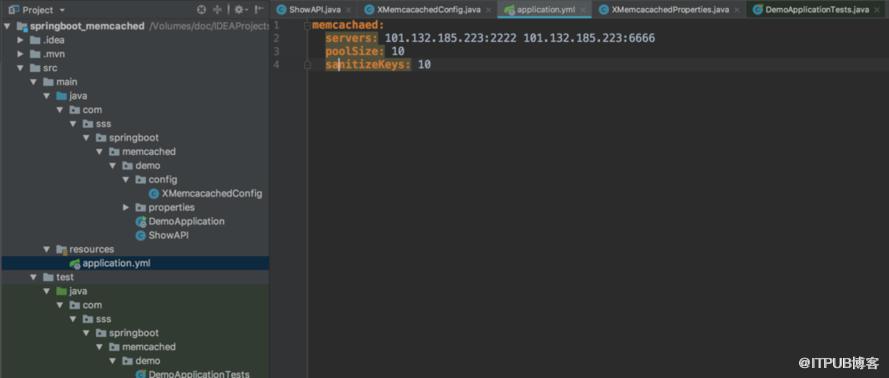Click the ShowAPI class icon in tree
The height and width of the screenshot is (378, 889).
[141, 235]
